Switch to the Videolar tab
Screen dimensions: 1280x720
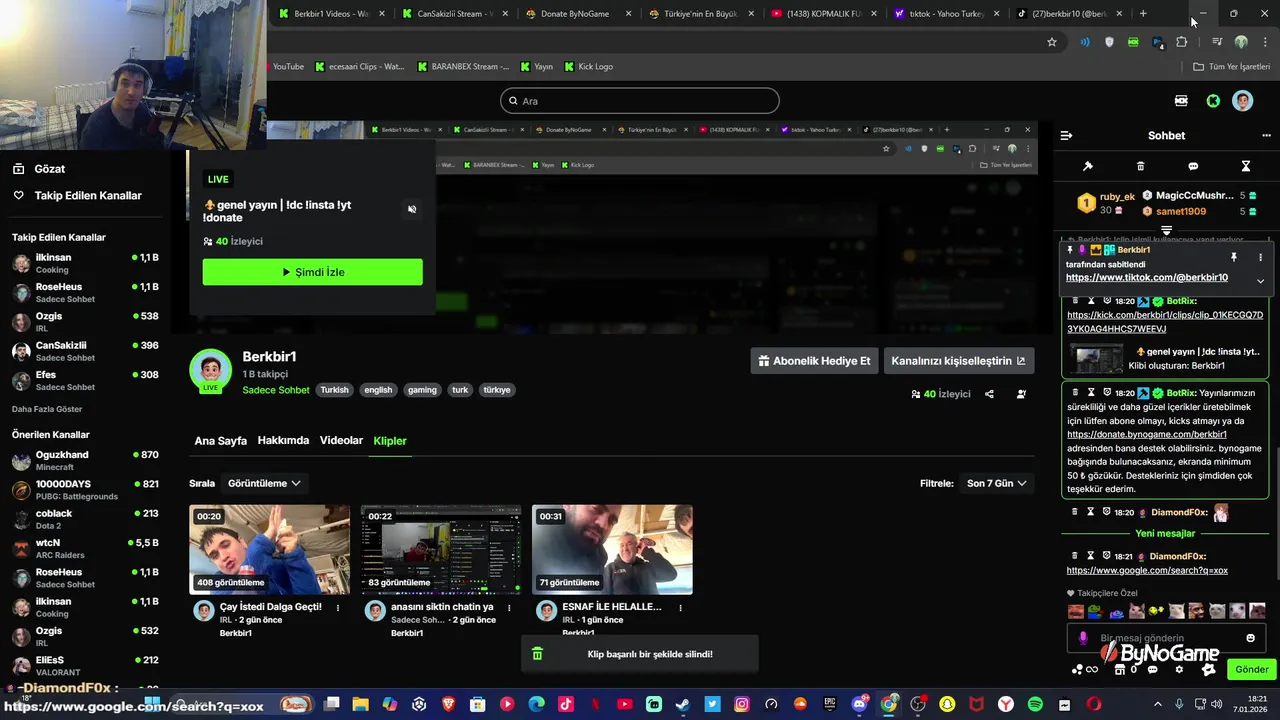(x=341, y=440)
